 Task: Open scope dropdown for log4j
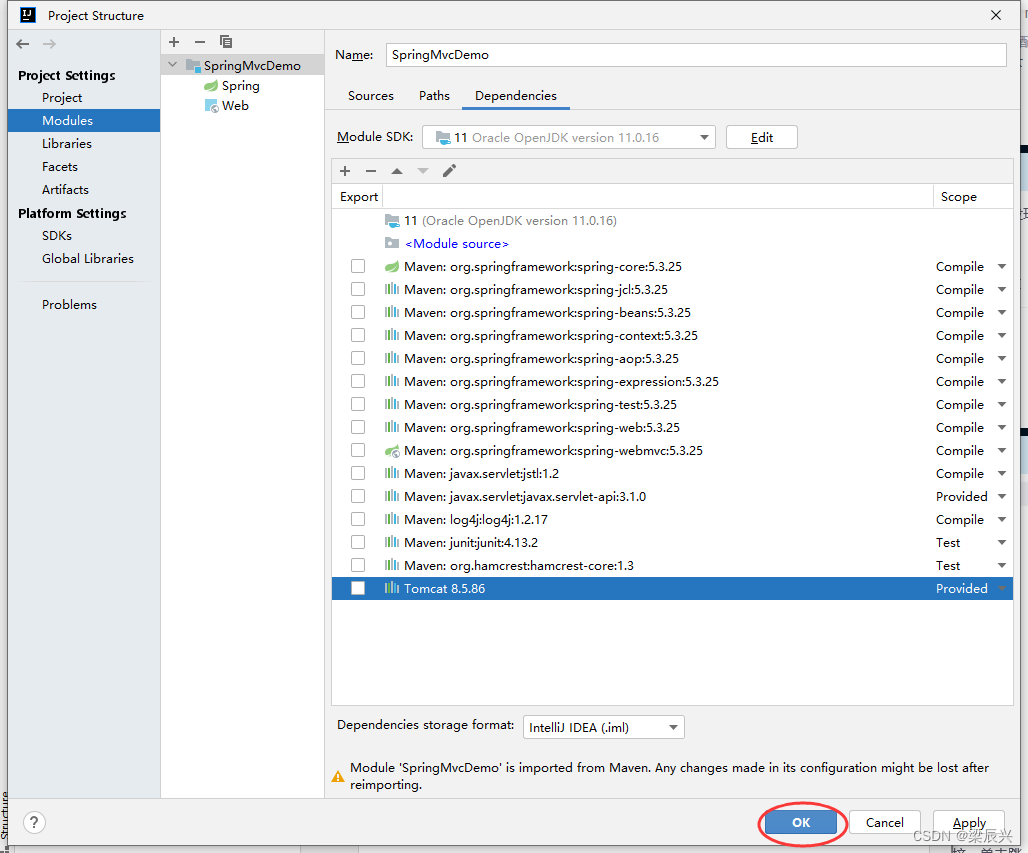tap(1002, 520)
